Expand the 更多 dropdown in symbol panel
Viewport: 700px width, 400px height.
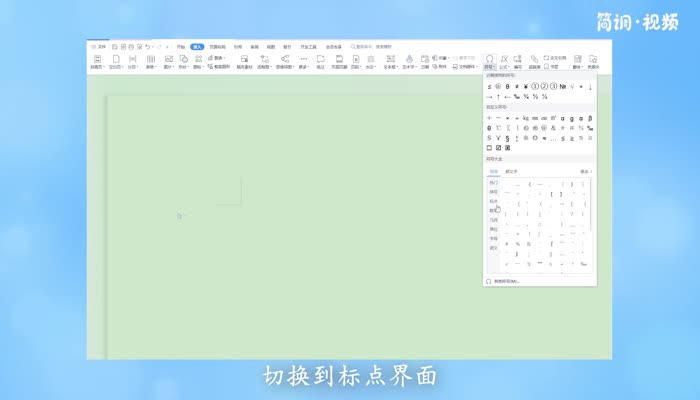click(x=586, y=172)
